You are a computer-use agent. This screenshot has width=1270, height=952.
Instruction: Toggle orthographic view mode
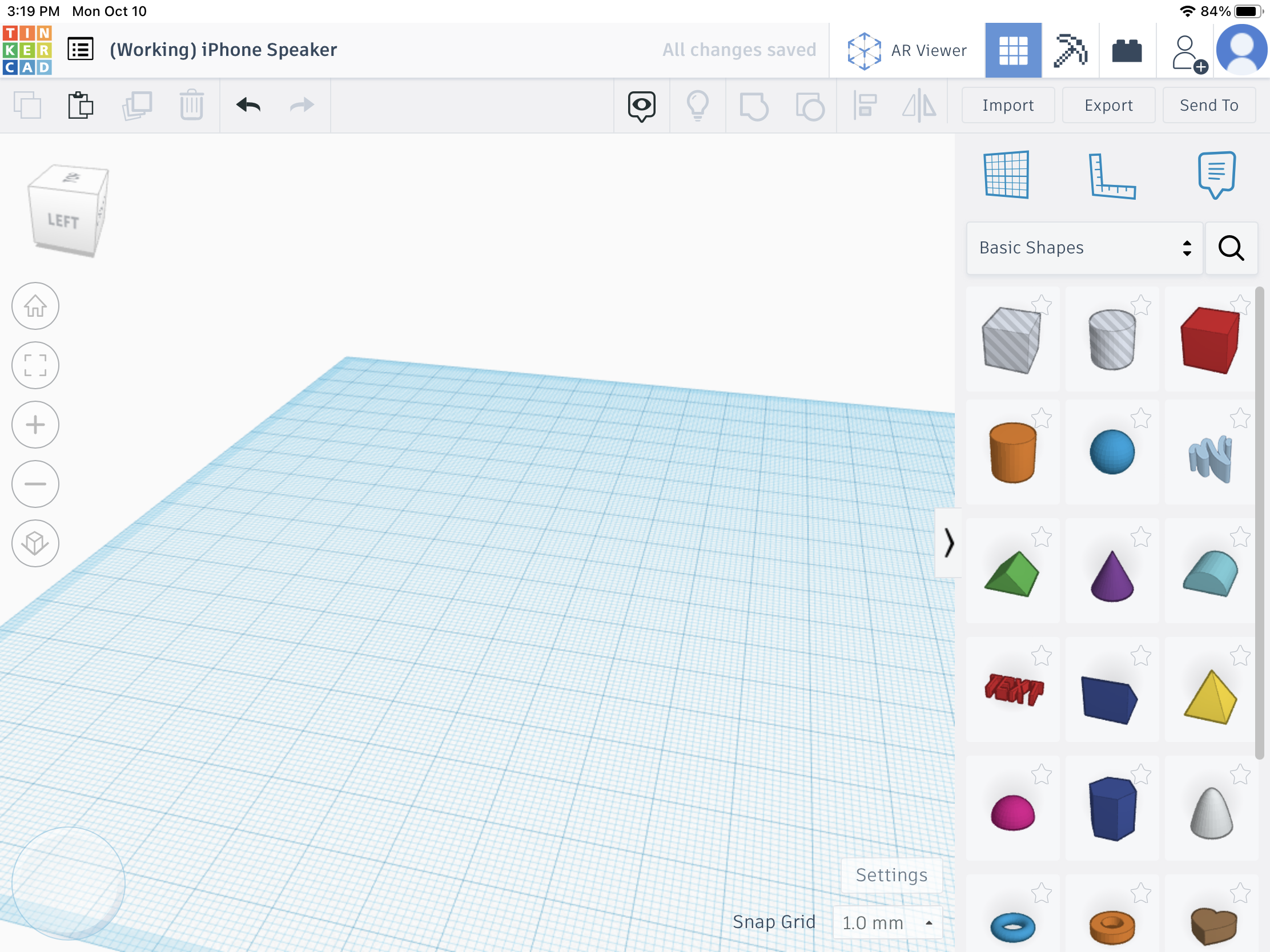(35, 543)
